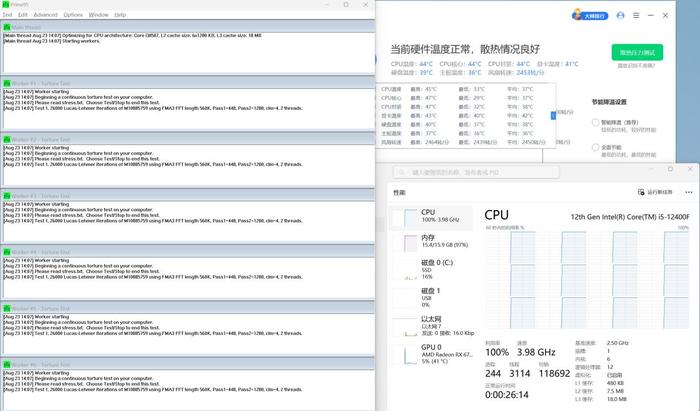The height and width of the screenshot is (411, 700).
Task: Click the processes count '244'
Action: (493, 374)
